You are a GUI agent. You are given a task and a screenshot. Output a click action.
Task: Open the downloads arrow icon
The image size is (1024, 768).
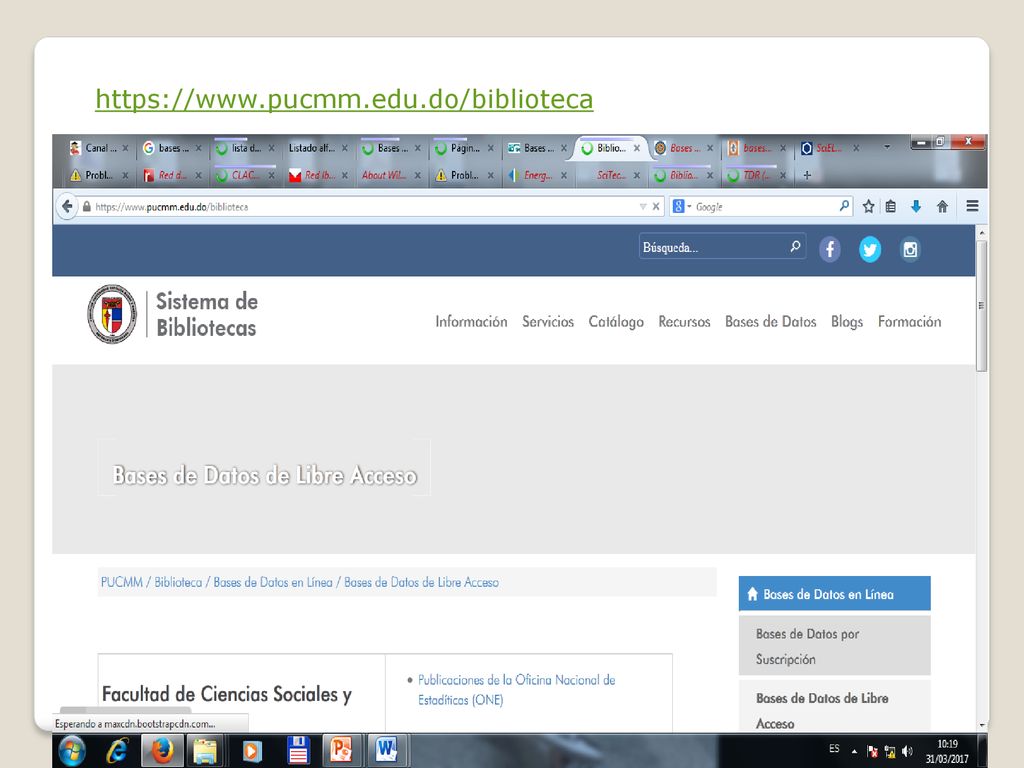pyautogui.click(x=916, y=206)
